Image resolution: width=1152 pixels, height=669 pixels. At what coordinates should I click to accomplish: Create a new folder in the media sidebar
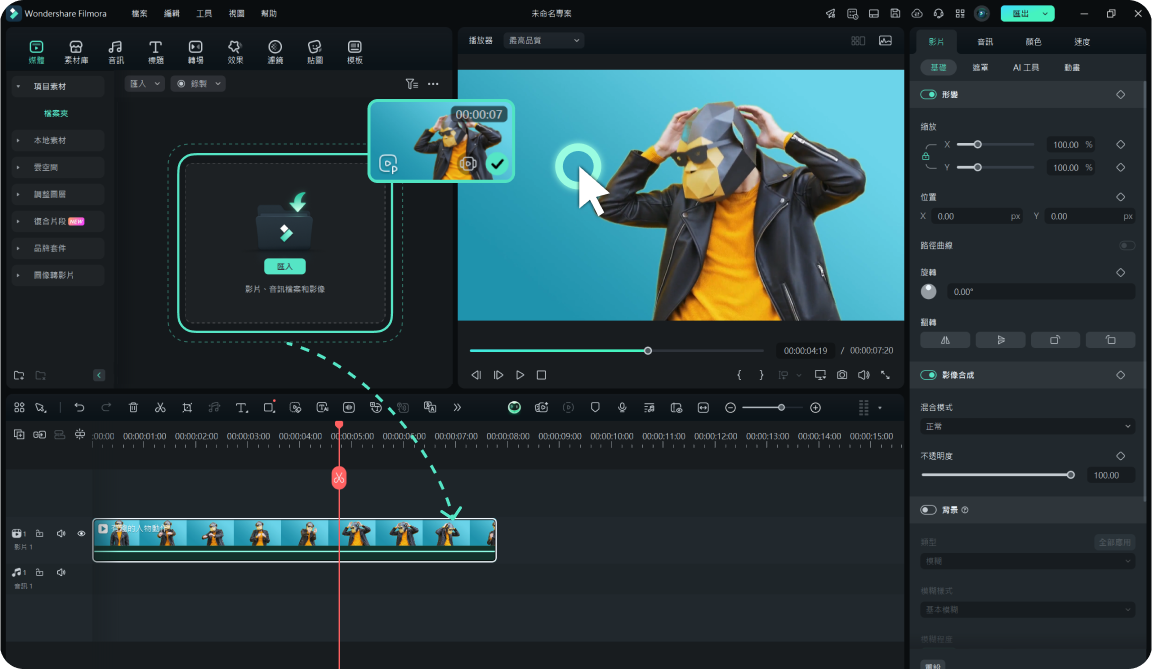[x=19, y=375]
